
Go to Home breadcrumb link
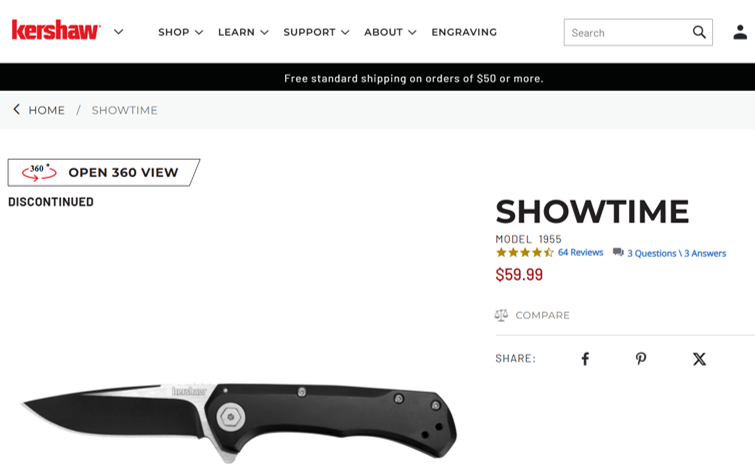(x=46, y=110)
